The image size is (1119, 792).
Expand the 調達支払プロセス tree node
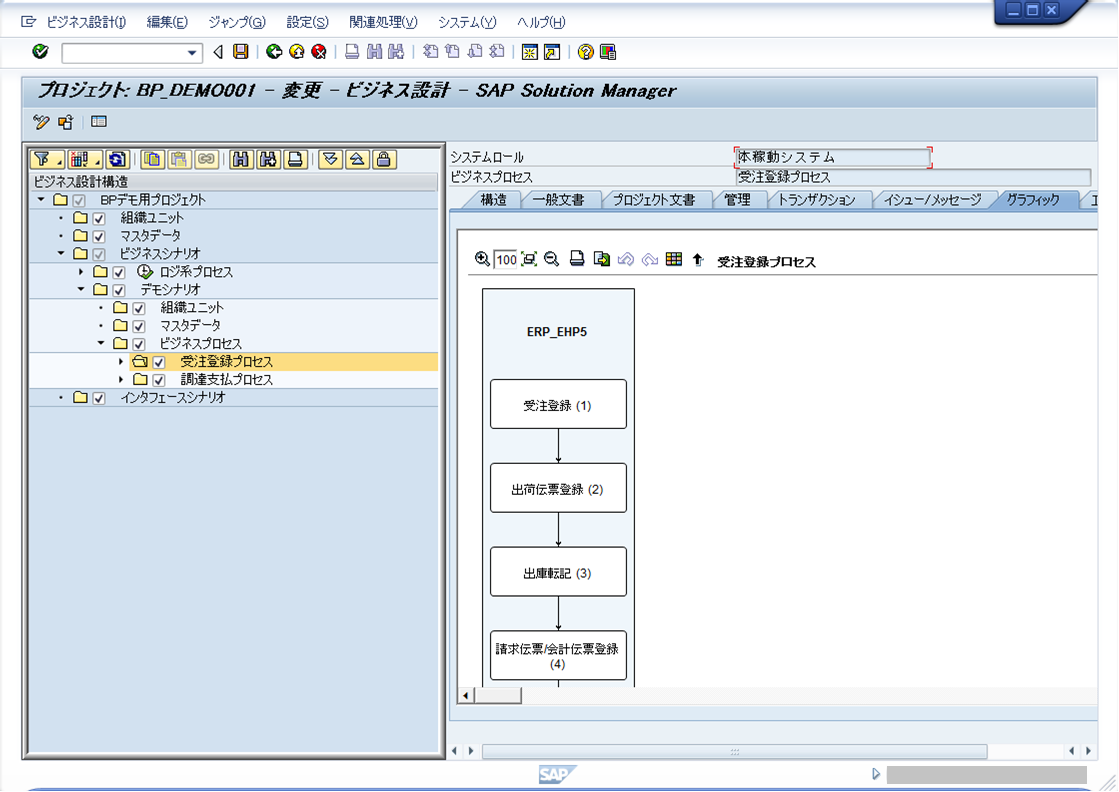(121, 380)
